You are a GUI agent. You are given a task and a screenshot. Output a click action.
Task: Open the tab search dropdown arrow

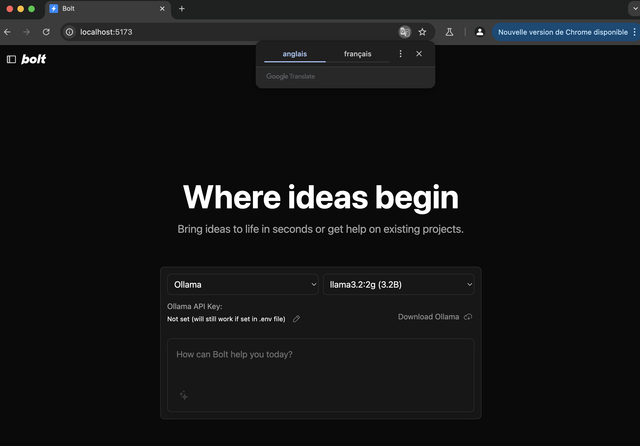pyautogui.click(x=635, y=9)
